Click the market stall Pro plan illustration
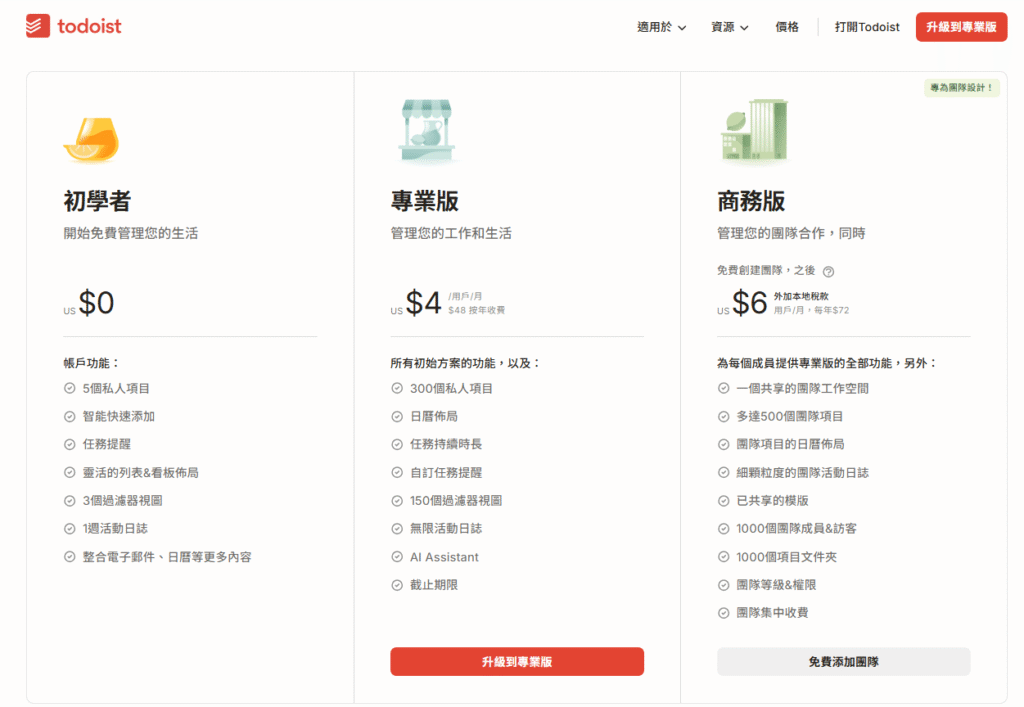The height and width of the screenshot is (707, 1024). [x=425, y=132]
